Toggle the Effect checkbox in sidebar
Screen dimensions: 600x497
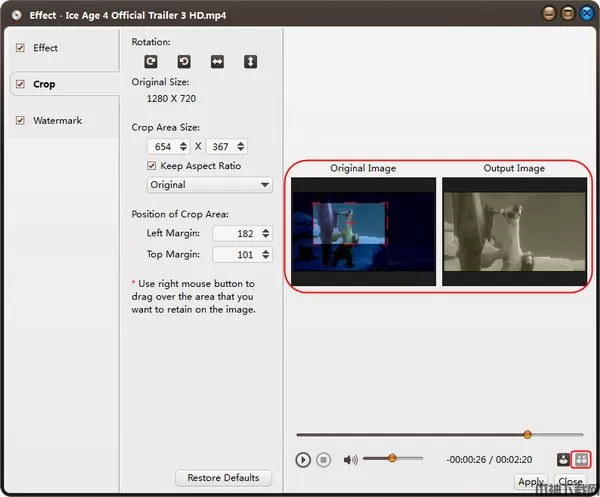[x=20, y=48]
